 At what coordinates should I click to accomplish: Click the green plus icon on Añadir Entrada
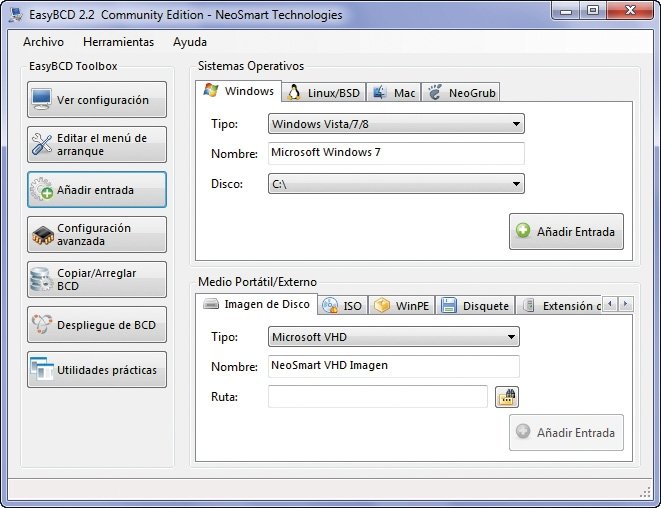tap(523, 231)
